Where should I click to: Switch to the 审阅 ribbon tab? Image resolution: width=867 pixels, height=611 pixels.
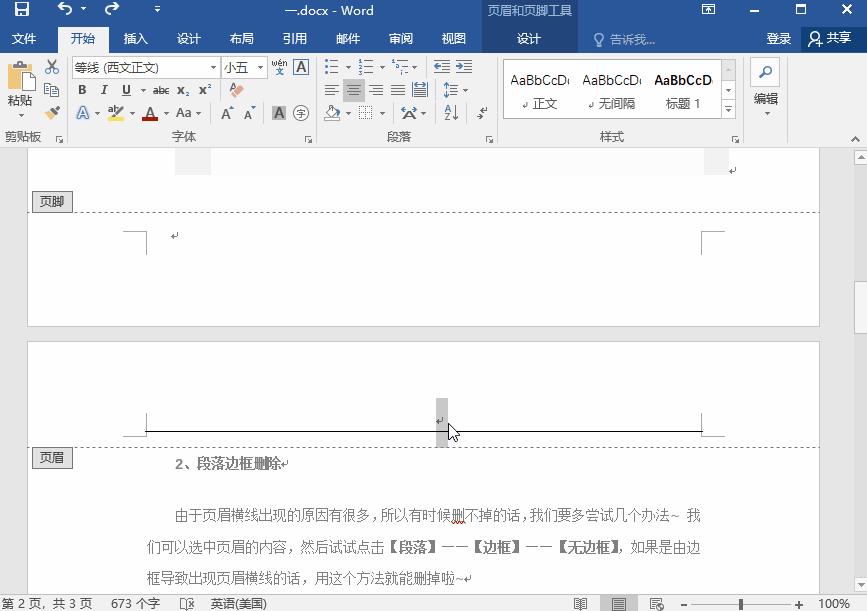[400, 38]
